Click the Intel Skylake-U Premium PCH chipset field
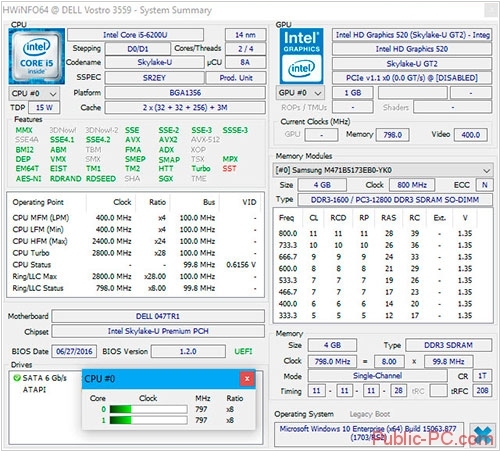The height and width of the screenshot is (451, 500). pyautogui.click(x=158, y=331)
